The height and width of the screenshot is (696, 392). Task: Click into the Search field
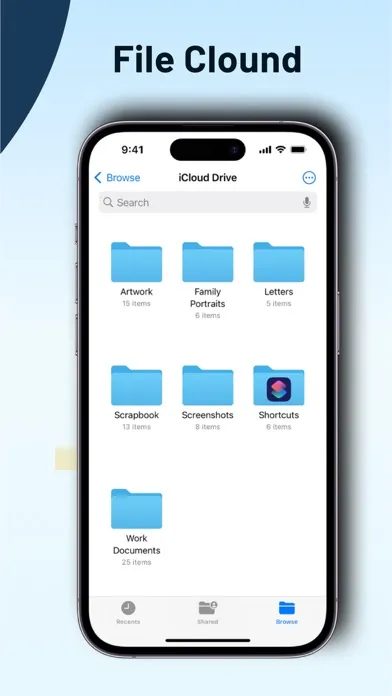tap(208, 203)
